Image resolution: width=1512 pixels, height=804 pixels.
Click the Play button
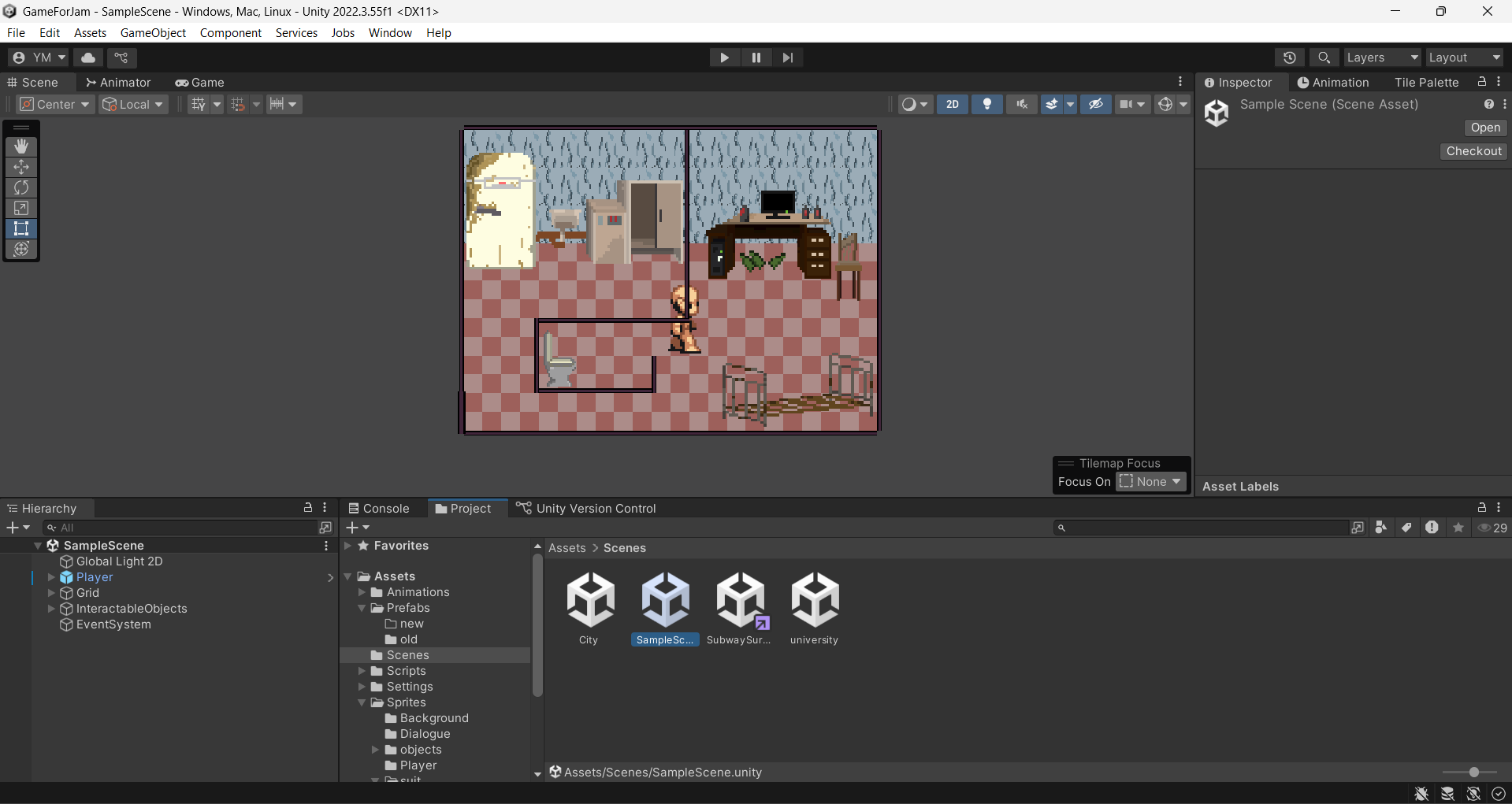click(x=724, y=57)
